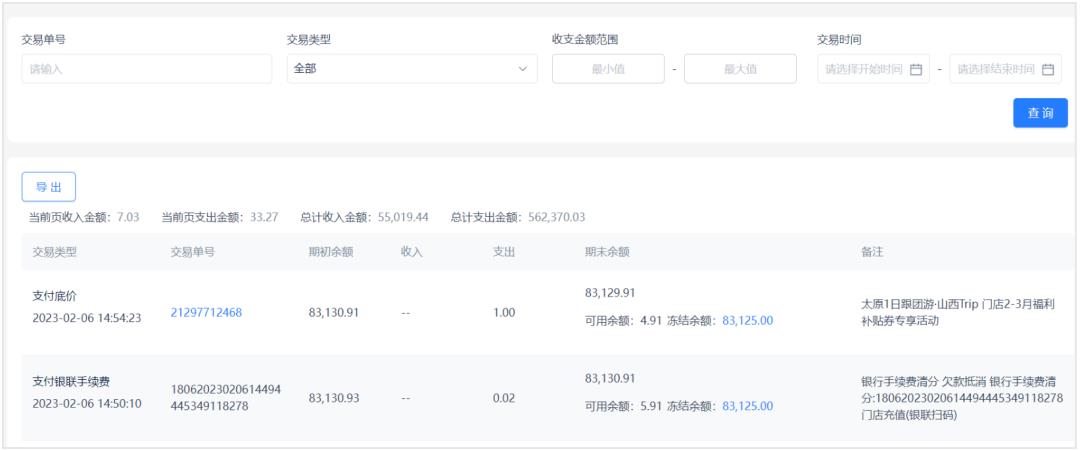Open the 请选择开始时间 date picker
1080x451 pixels.
point(873,69)
